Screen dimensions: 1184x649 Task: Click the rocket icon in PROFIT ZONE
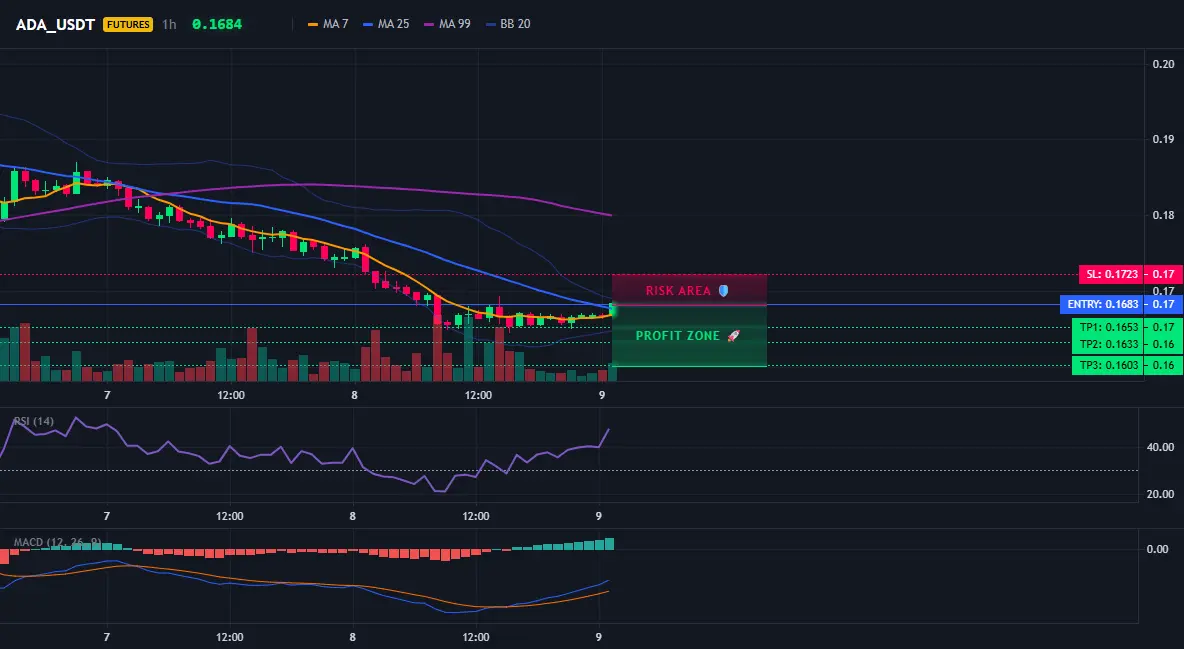[733, 335]
